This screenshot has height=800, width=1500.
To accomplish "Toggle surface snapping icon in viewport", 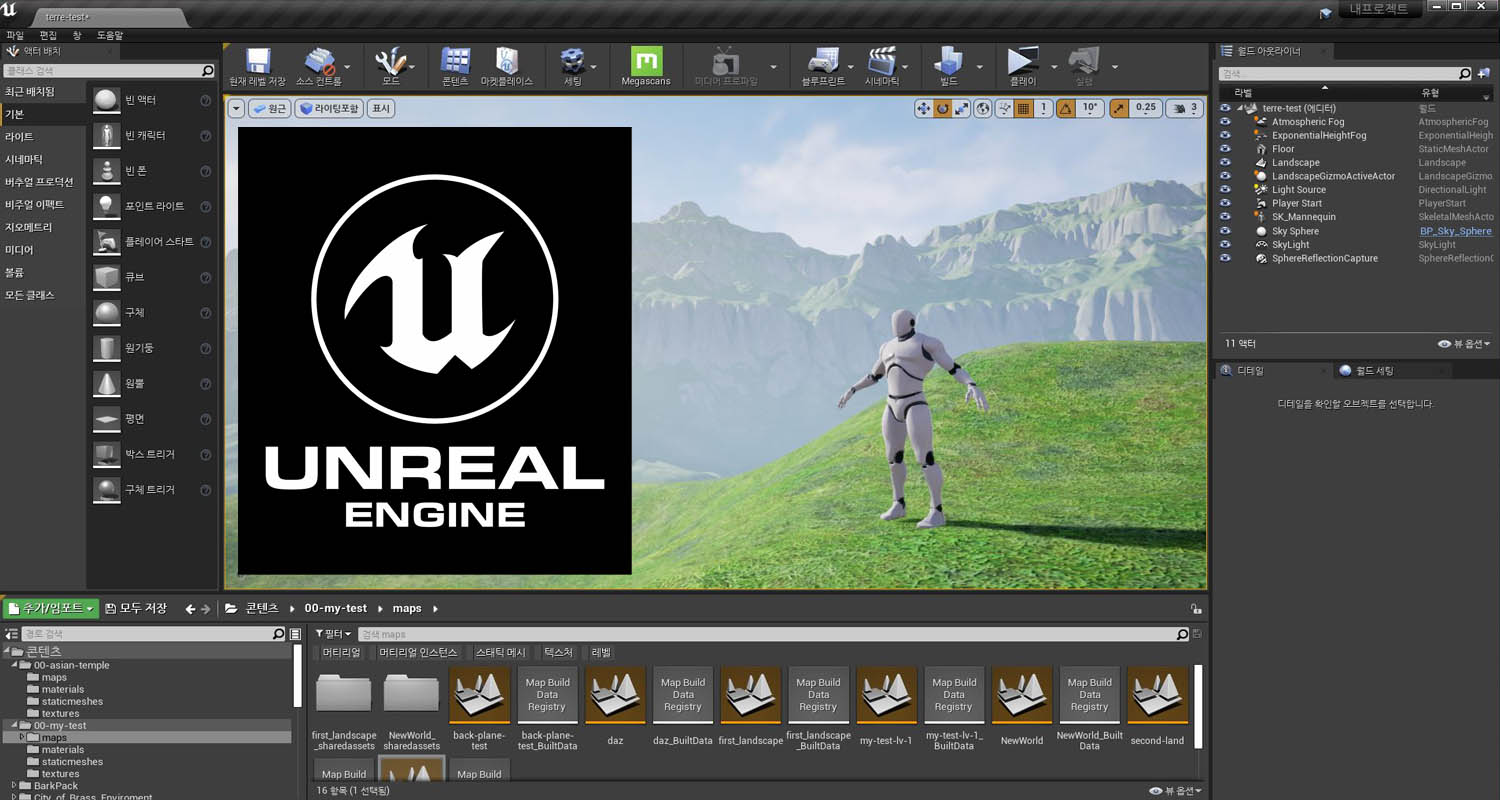I will pyautogui.click(x=1005, y=108).
